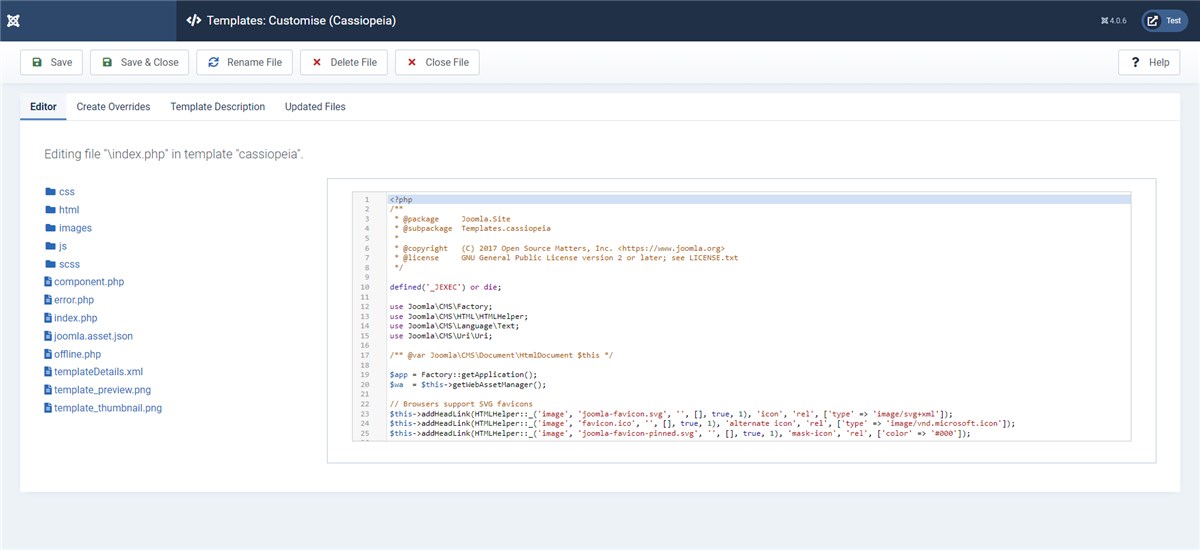Image resolution: width=1200 pixels, height=550 pixels.
Task: Switch to the Editor tab
Action: coord(43,107)
